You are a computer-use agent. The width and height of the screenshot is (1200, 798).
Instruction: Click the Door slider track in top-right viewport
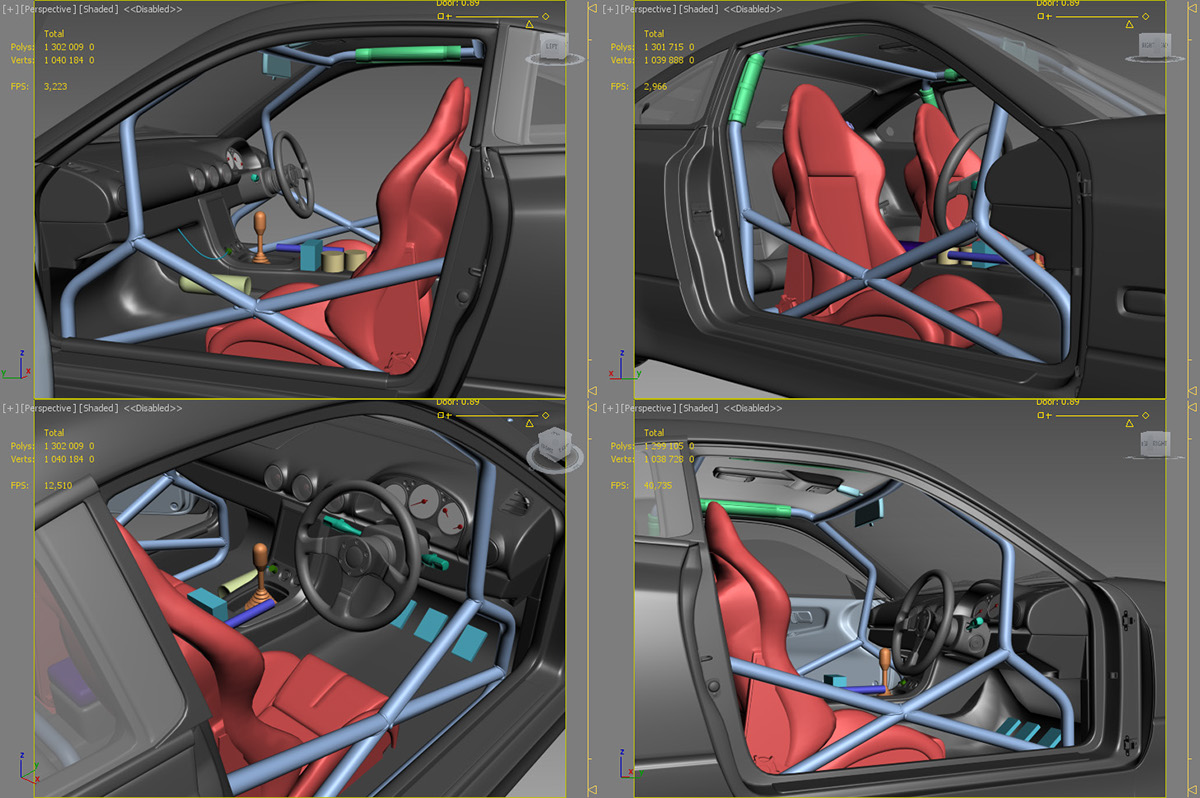click(x=1095, y=17)
